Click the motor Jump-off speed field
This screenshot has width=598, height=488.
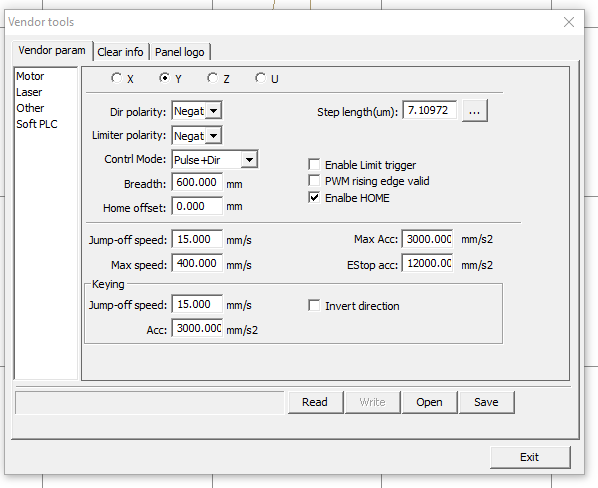[x=197, y=239]
